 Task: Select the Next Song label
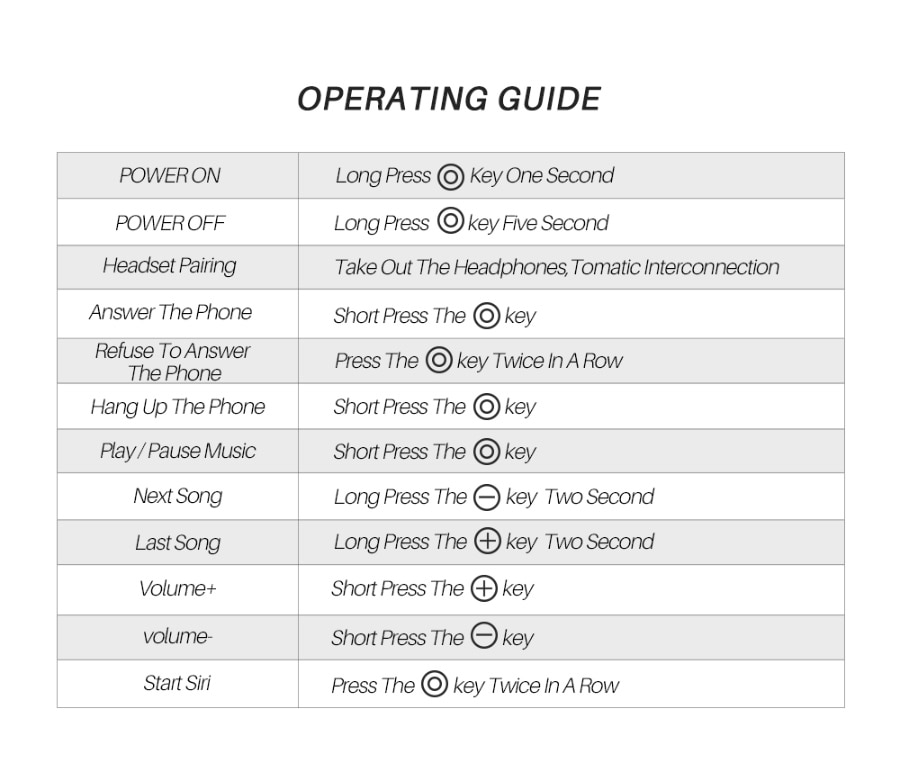[x=178, y=496]
